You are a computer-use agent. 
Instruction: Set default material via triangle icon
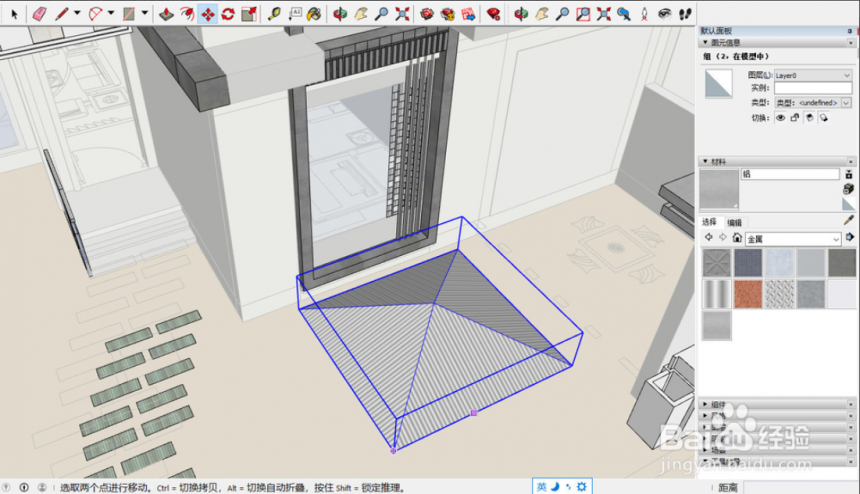(848, 204)
